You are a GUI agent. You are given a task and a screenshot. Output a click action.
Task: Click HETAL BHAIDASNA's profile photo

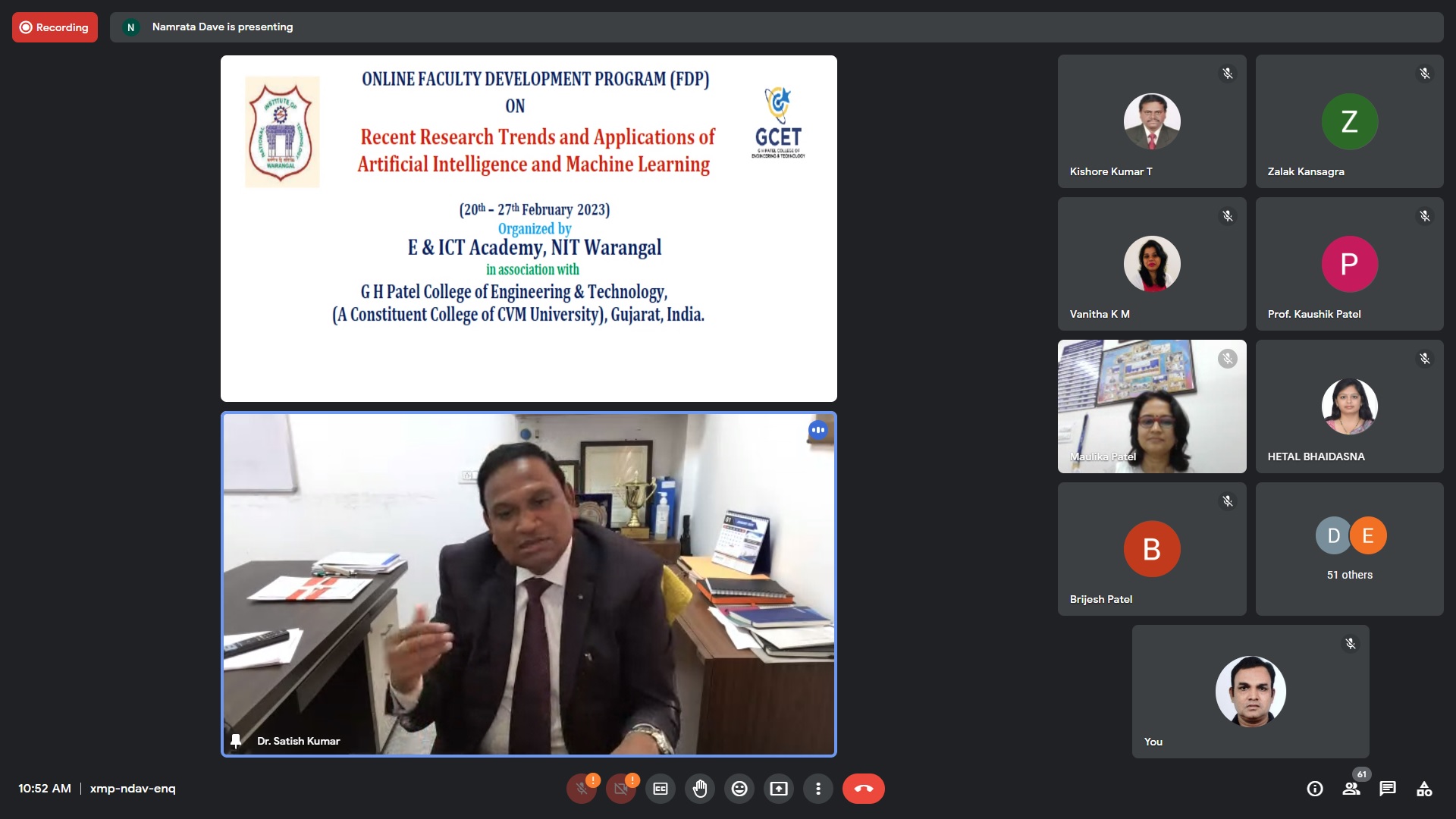[x=1350, y=406]
